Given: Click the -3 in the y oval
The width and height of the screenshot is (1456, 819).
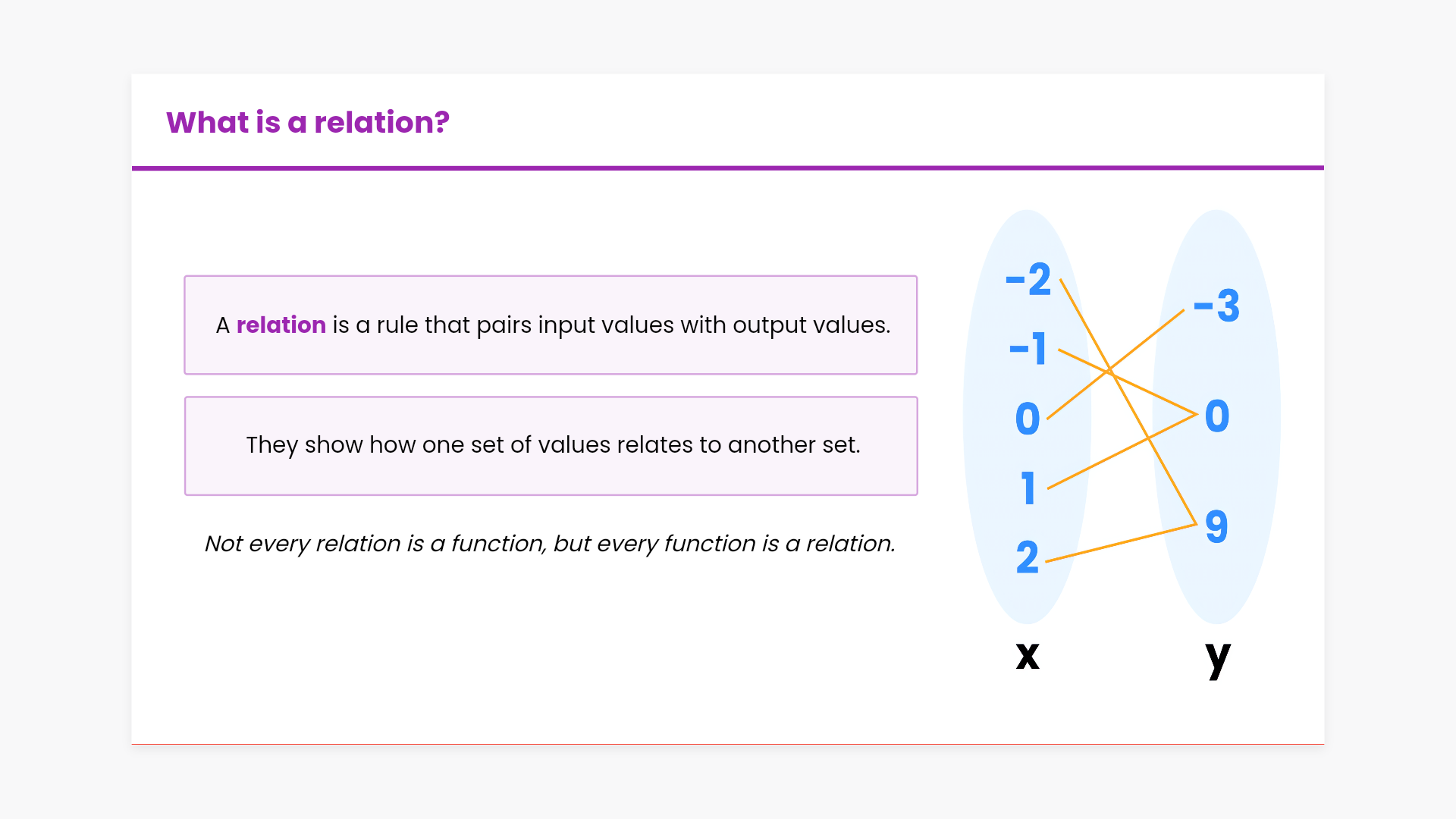Looking at the screenshot, I should pyautogui.click(x=1217, y=306).
